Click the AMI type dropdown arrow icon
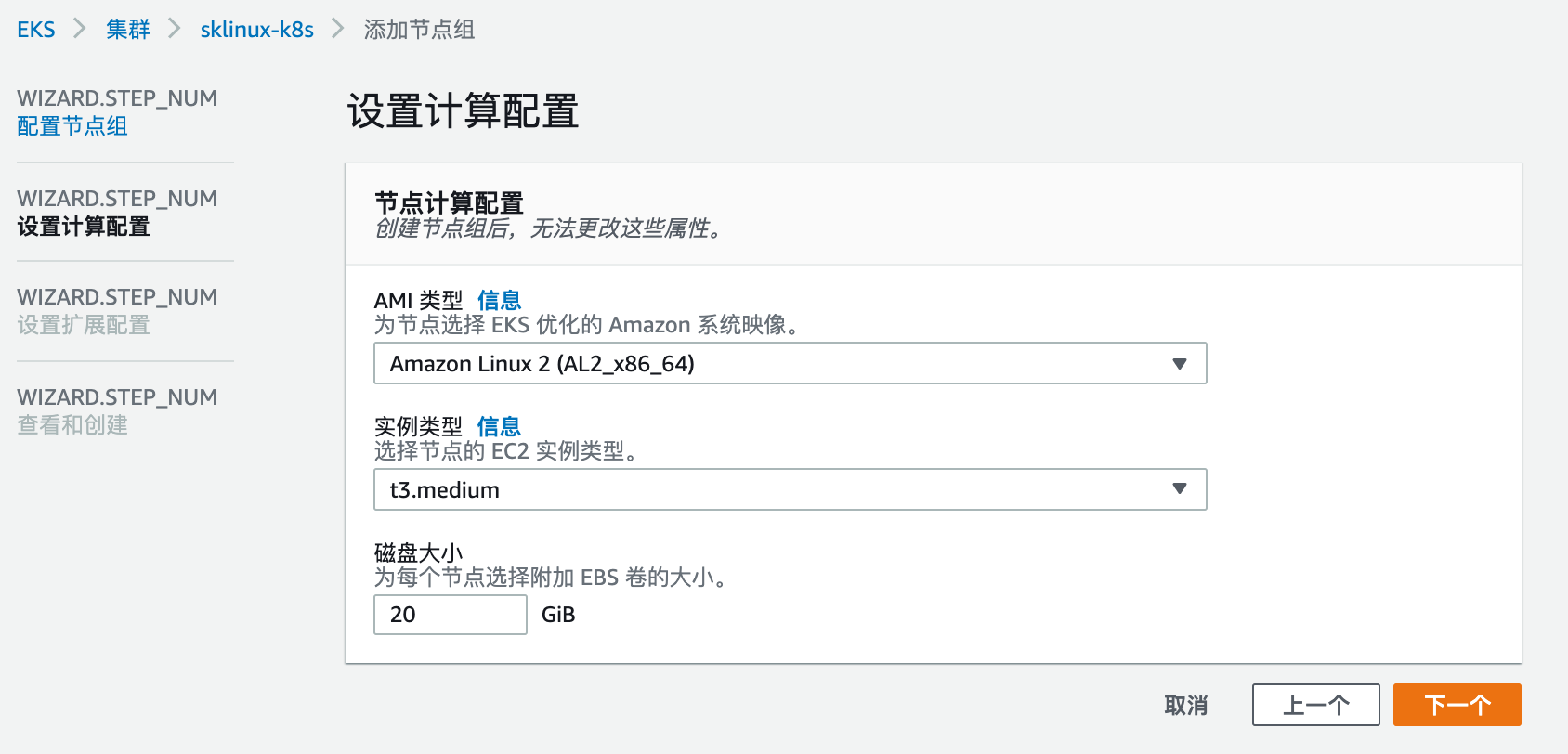The height and width of the screenshot is (754, 1568). [x=1180, y=364]
